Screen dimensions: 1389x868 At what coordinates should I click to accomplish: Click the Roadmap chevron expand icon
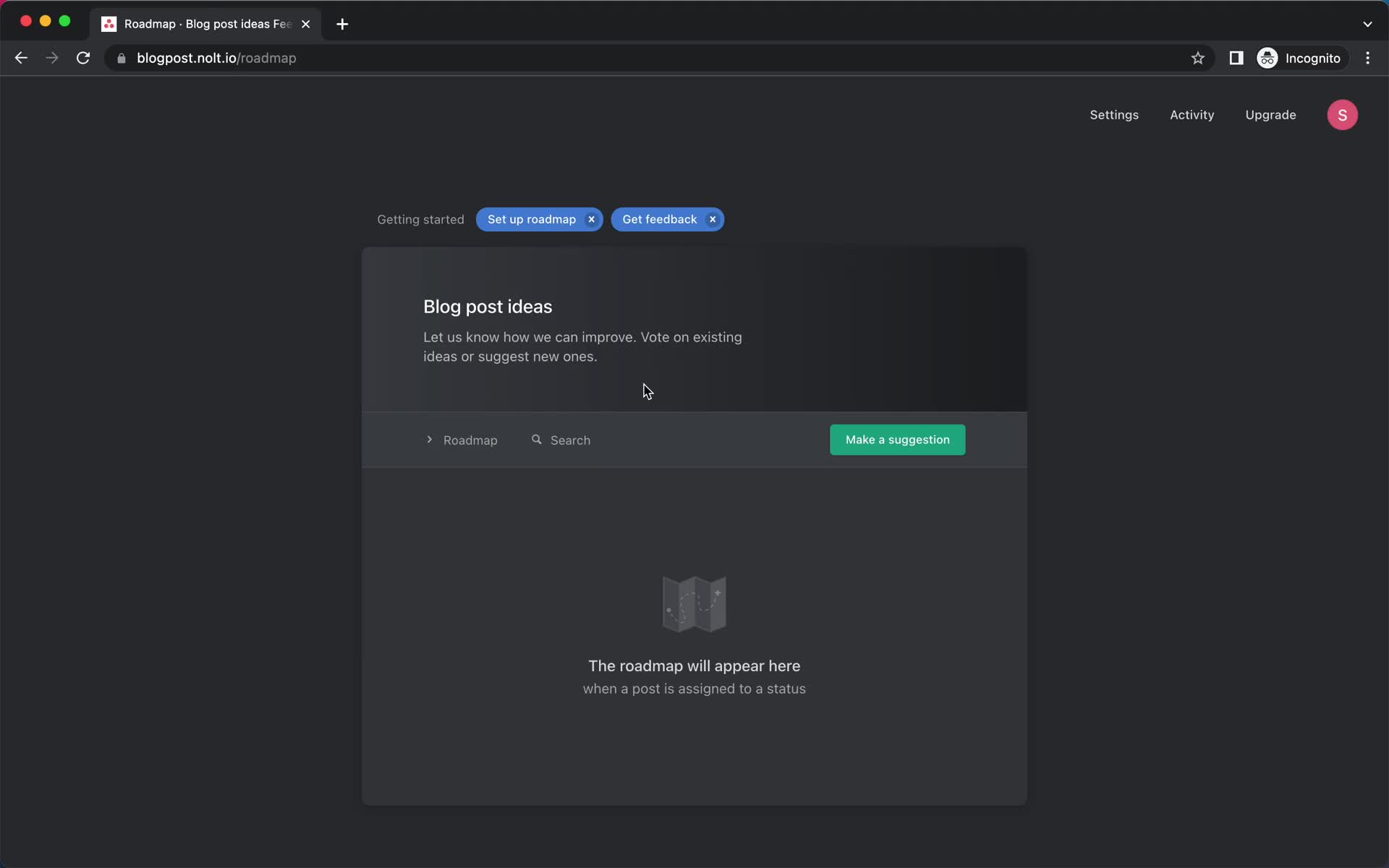(429, 439)
